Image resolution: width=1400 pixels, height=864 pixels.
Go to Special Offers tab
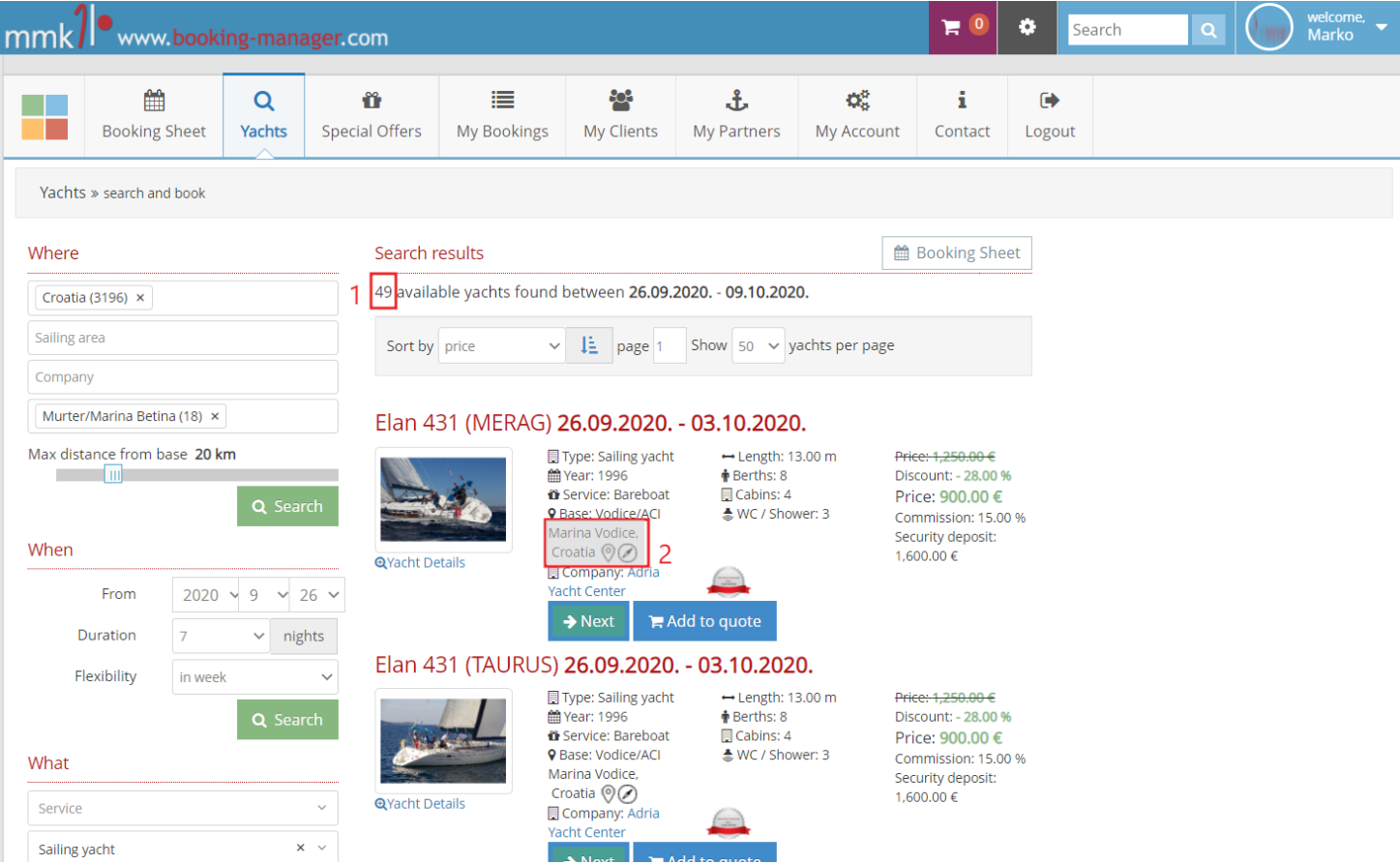click(x=372, y=115)
